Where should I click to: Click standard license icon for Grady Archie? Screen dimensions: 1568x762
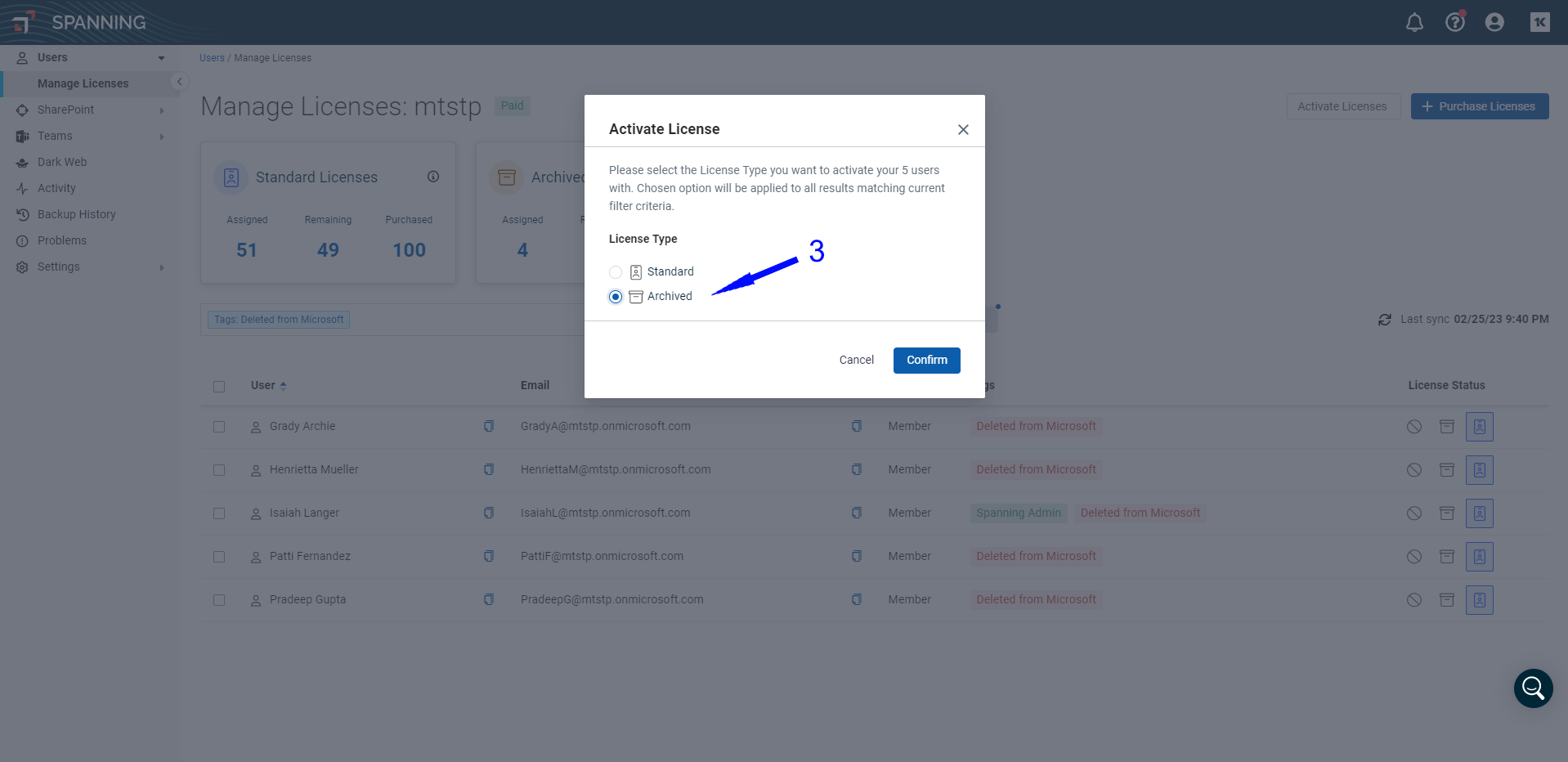[x=1480, y=427]
